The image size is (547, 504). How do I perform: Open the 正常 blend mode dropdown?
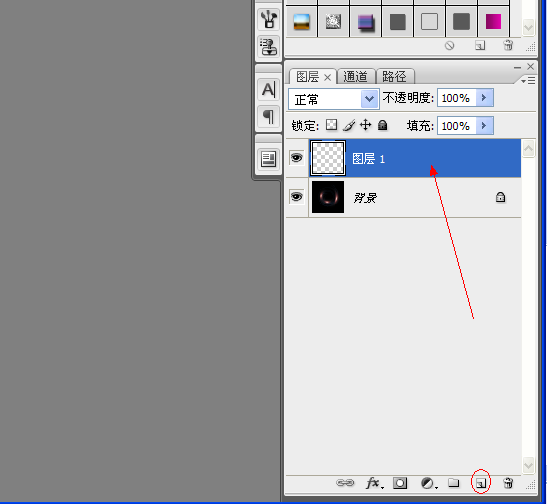(334, 99)
